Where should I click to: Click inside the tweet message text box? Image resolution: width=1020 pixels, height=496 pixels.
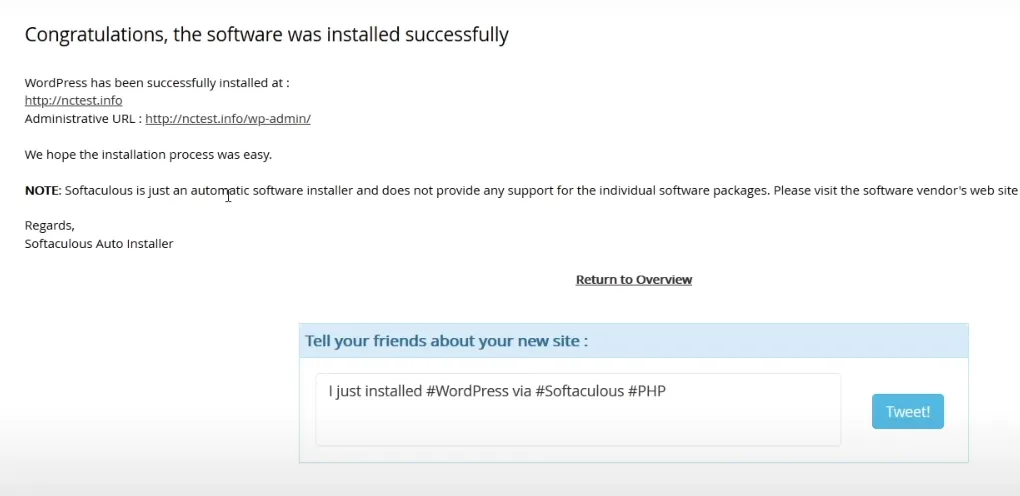(x=578, y=421)
